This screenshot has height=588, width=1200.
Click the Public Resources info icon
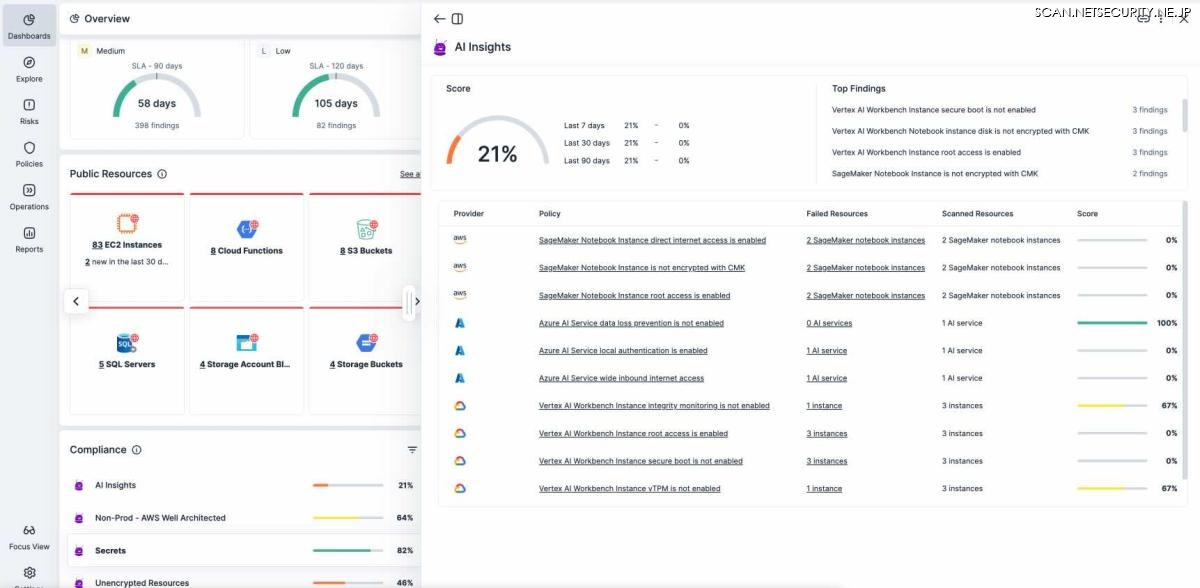click(162, 174)
